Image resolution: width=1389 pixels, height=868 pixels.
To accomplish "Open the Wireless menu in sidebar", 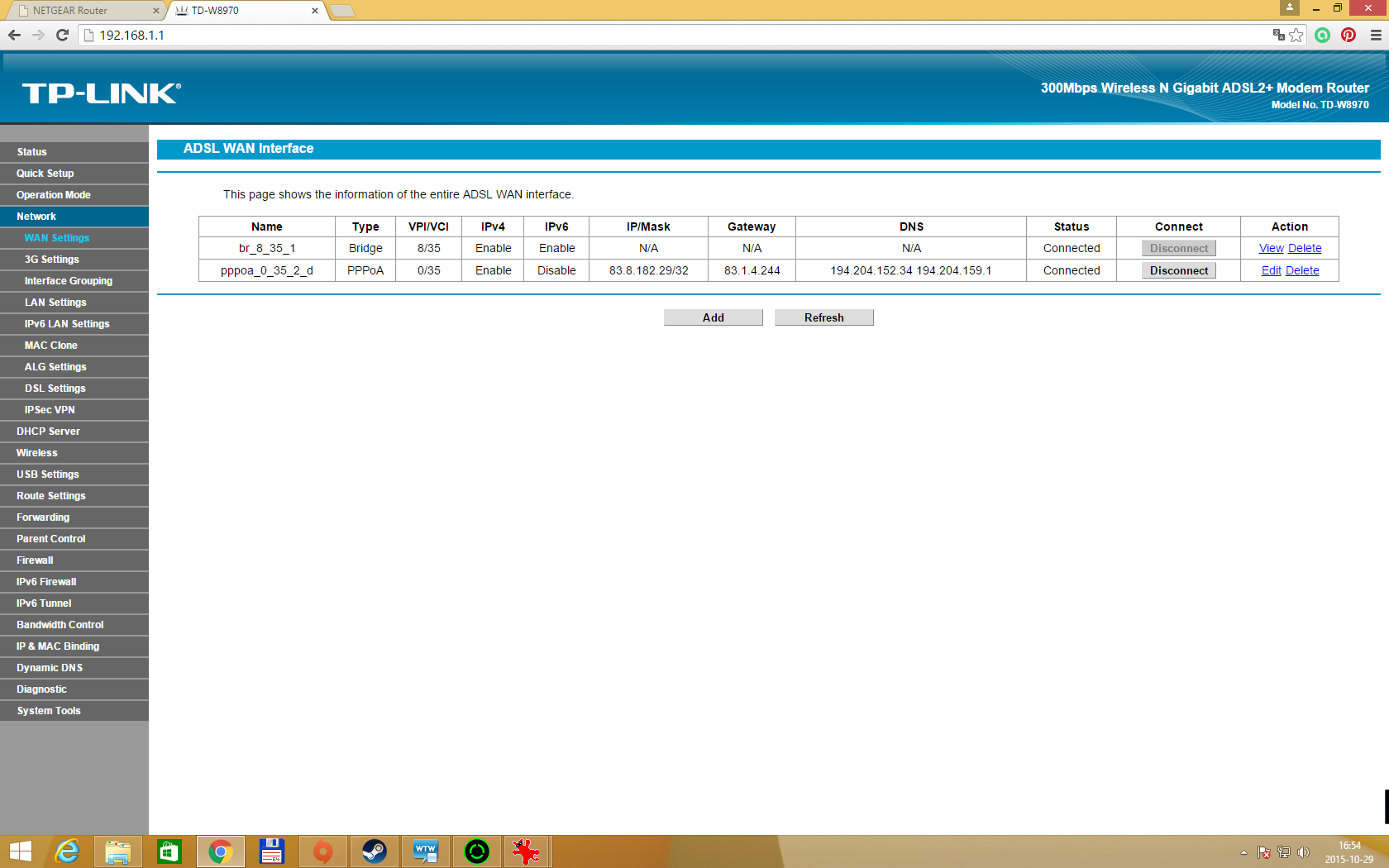I will [x=37, y=453].
